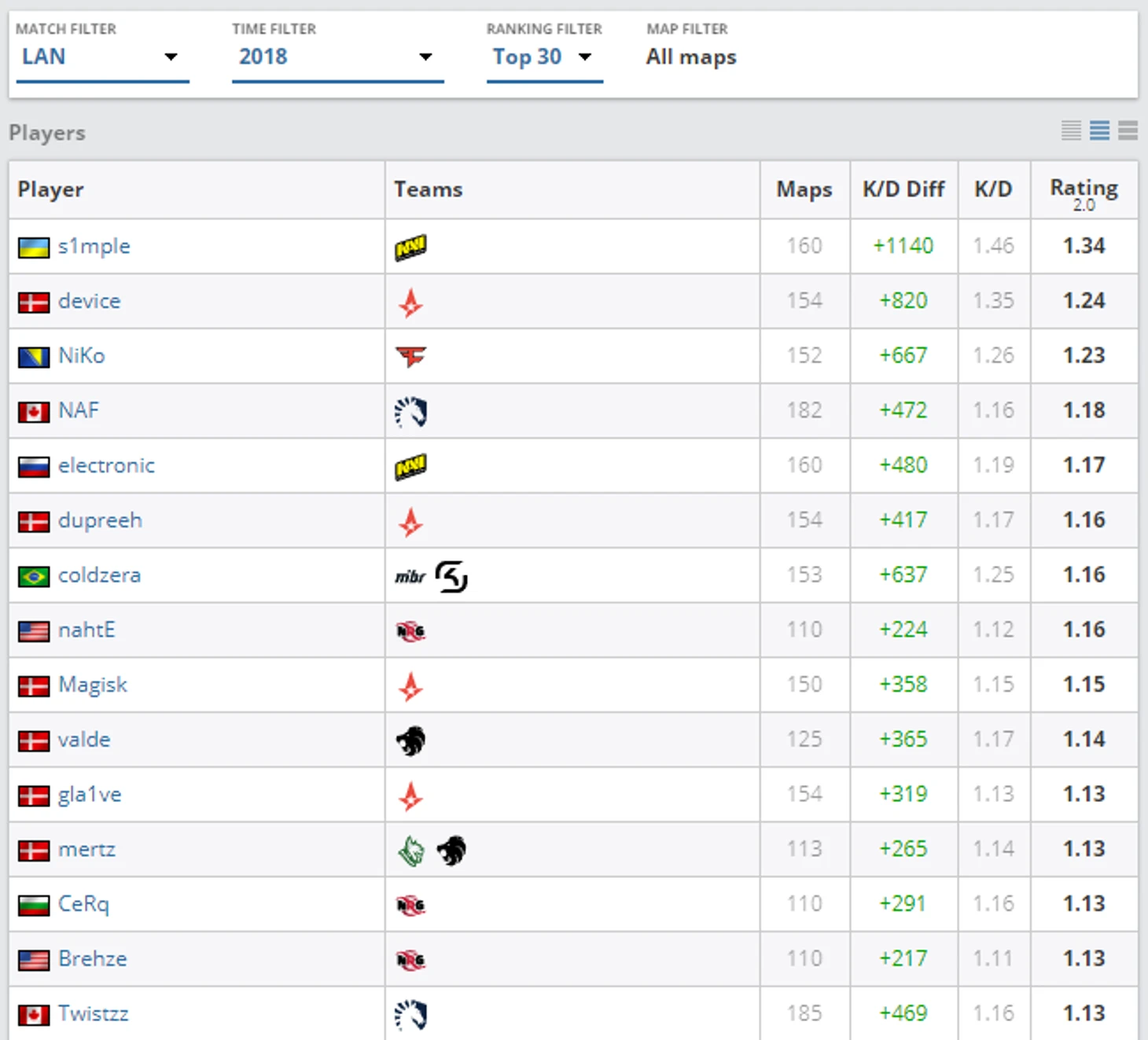Viewport: 1148px width, 1040px height.
Task: Open the All maps map filter
Action: pyautogui.click(x=691, y=57)
